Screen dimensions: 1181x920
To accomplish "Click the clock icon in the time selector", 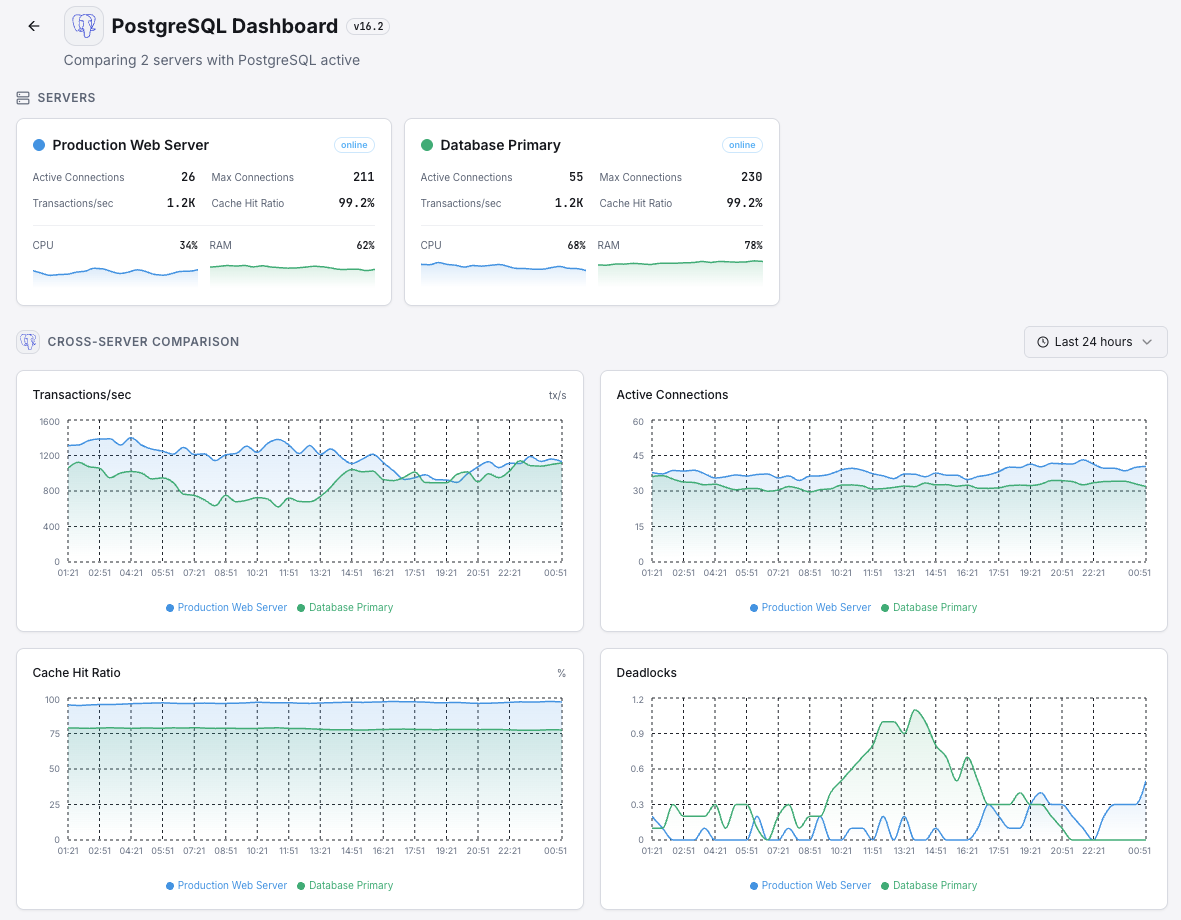I will point(1043,341).
